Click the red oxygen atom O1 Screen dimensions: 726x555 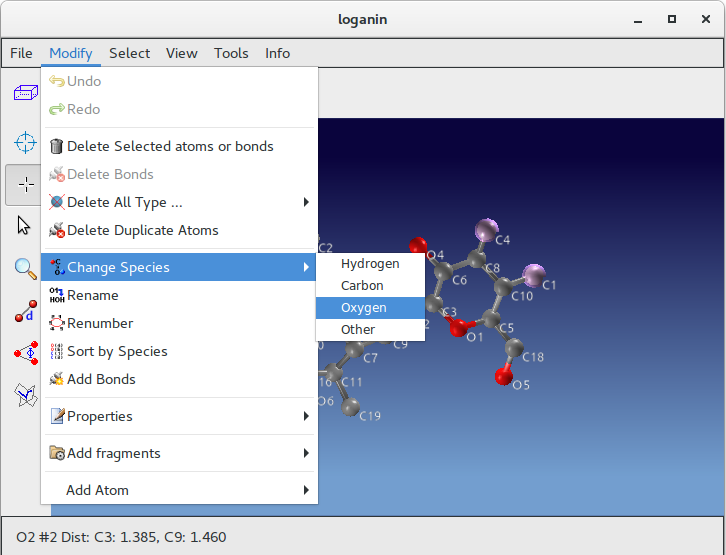pyautogui.click(x=459, y=328)
